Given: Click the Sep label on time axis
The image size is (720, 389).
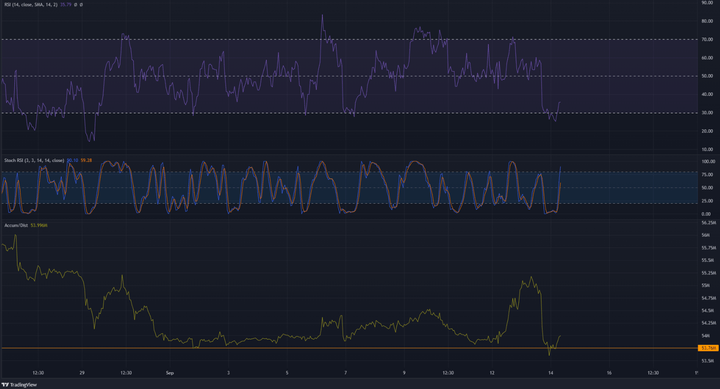Looking at the screenshot, I should coord(170,373).
